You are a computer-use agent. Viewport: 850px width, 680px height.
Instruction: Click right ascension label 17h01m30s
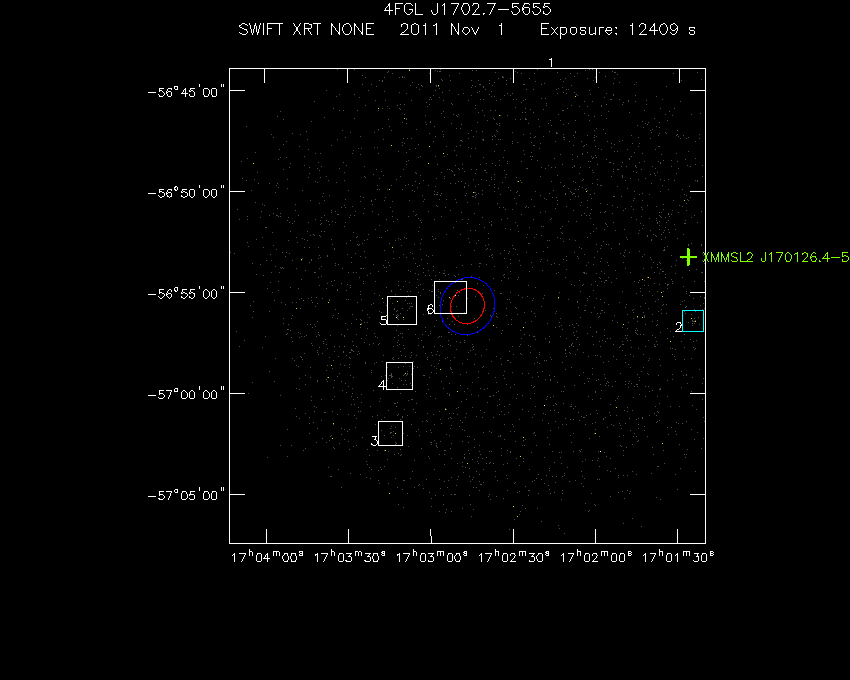678,557
